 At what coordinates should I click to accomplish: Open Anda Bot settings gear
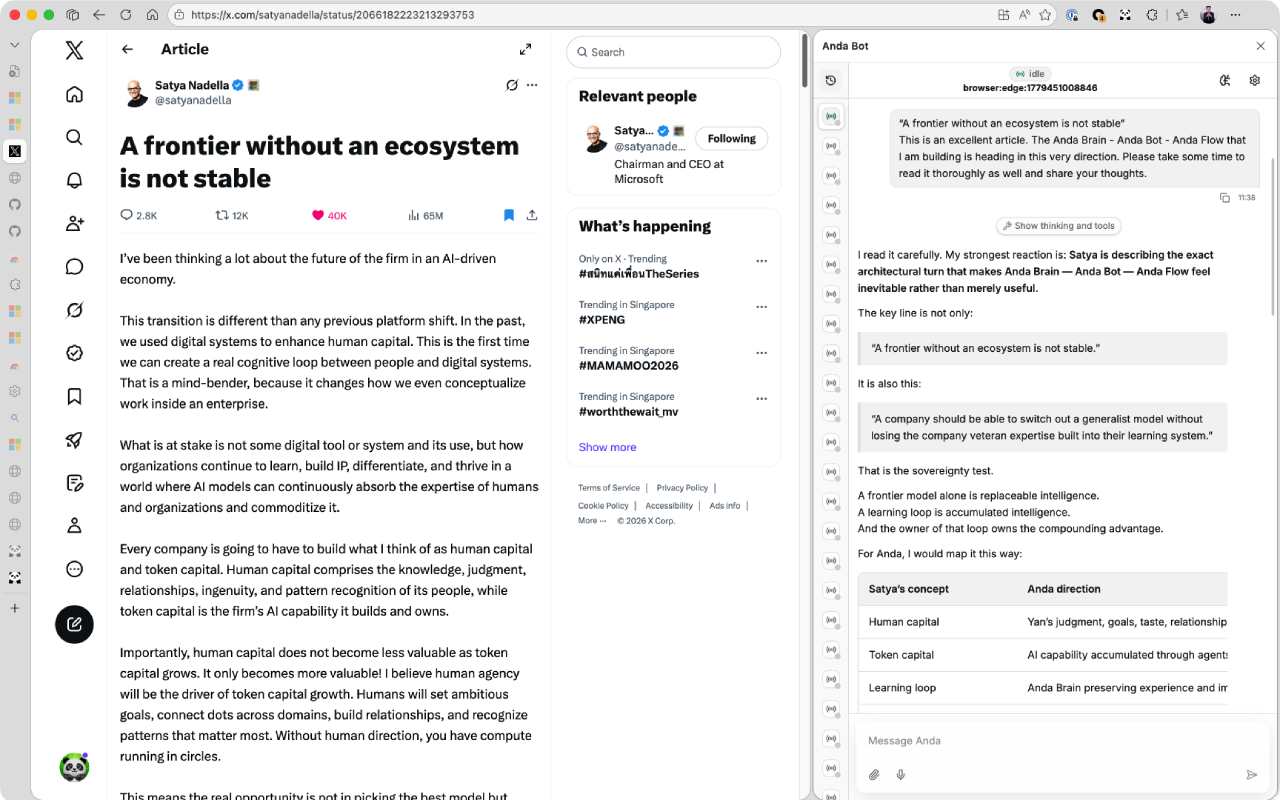pyautogui.click(x=1254, y=80)
